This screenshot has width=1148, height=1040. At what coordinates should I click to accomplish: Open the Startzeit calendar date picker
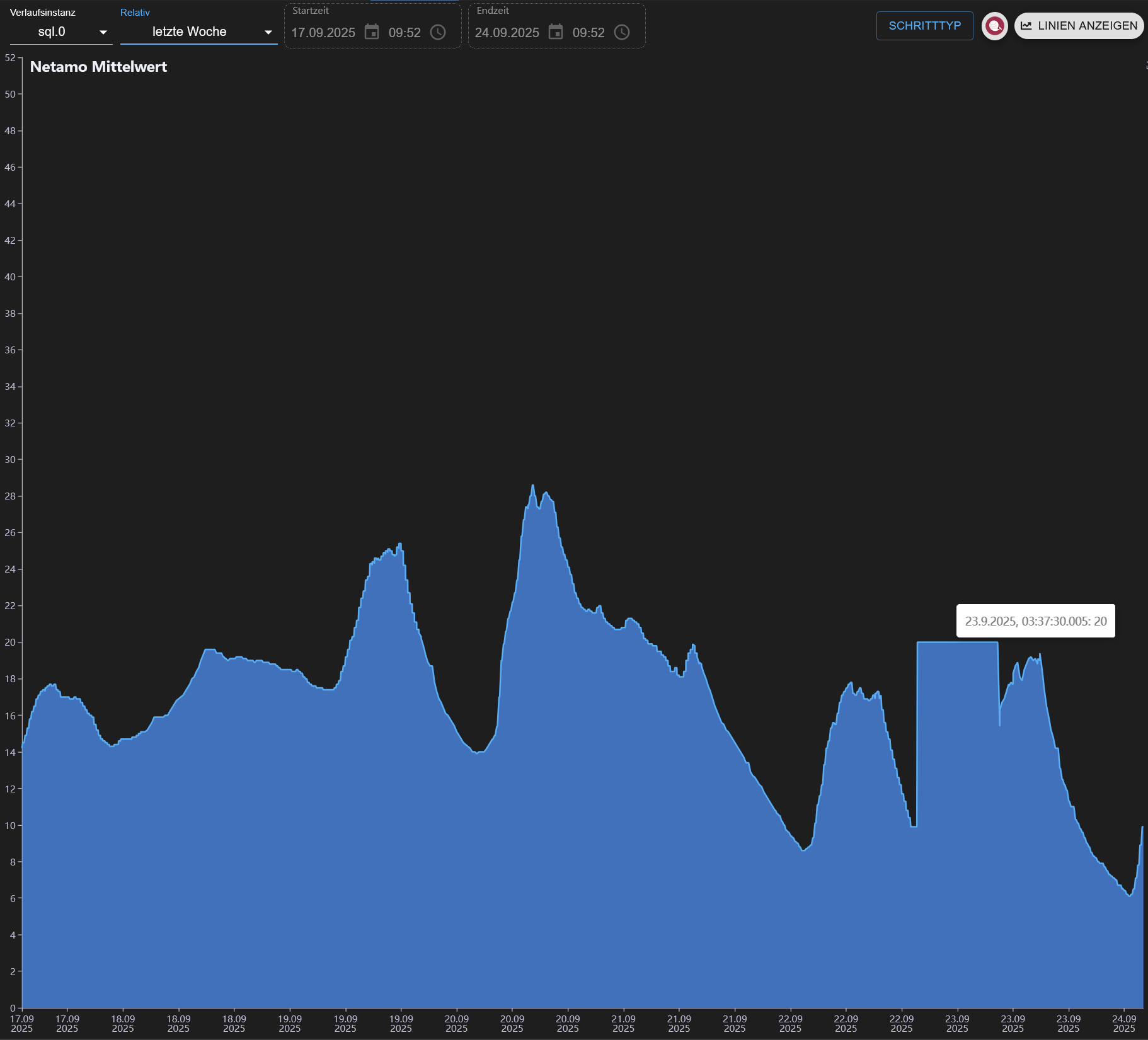point(372,32)
